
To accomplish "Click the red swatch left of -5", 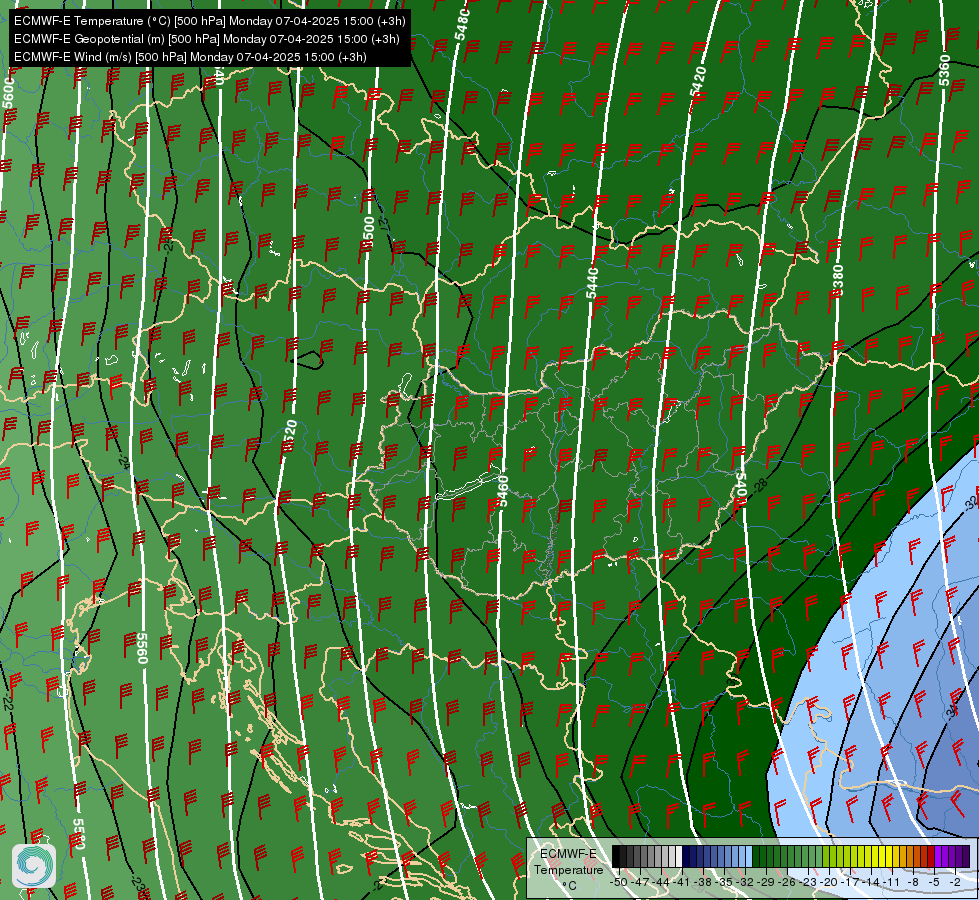I will pyautogui.click(x=931, y=856).
